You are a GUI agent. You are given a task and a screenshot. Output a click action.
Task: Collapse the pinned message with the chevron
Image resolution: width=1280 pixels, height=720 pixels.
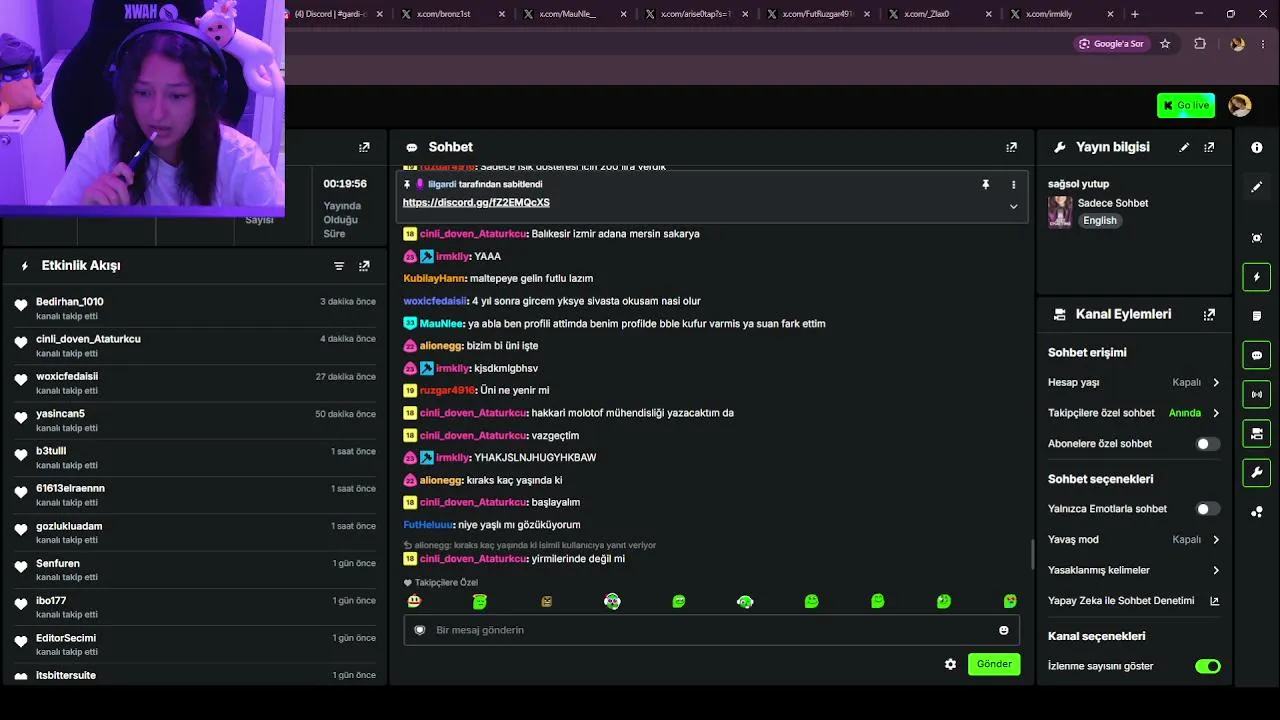[1013, 206]
